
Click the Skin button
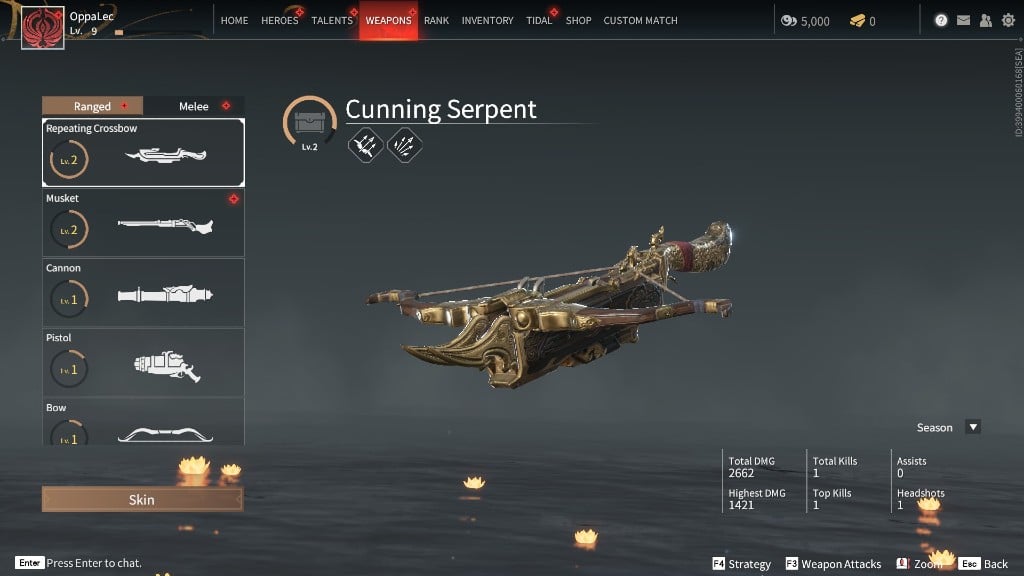pyautogui.click(x=142, y=500)
